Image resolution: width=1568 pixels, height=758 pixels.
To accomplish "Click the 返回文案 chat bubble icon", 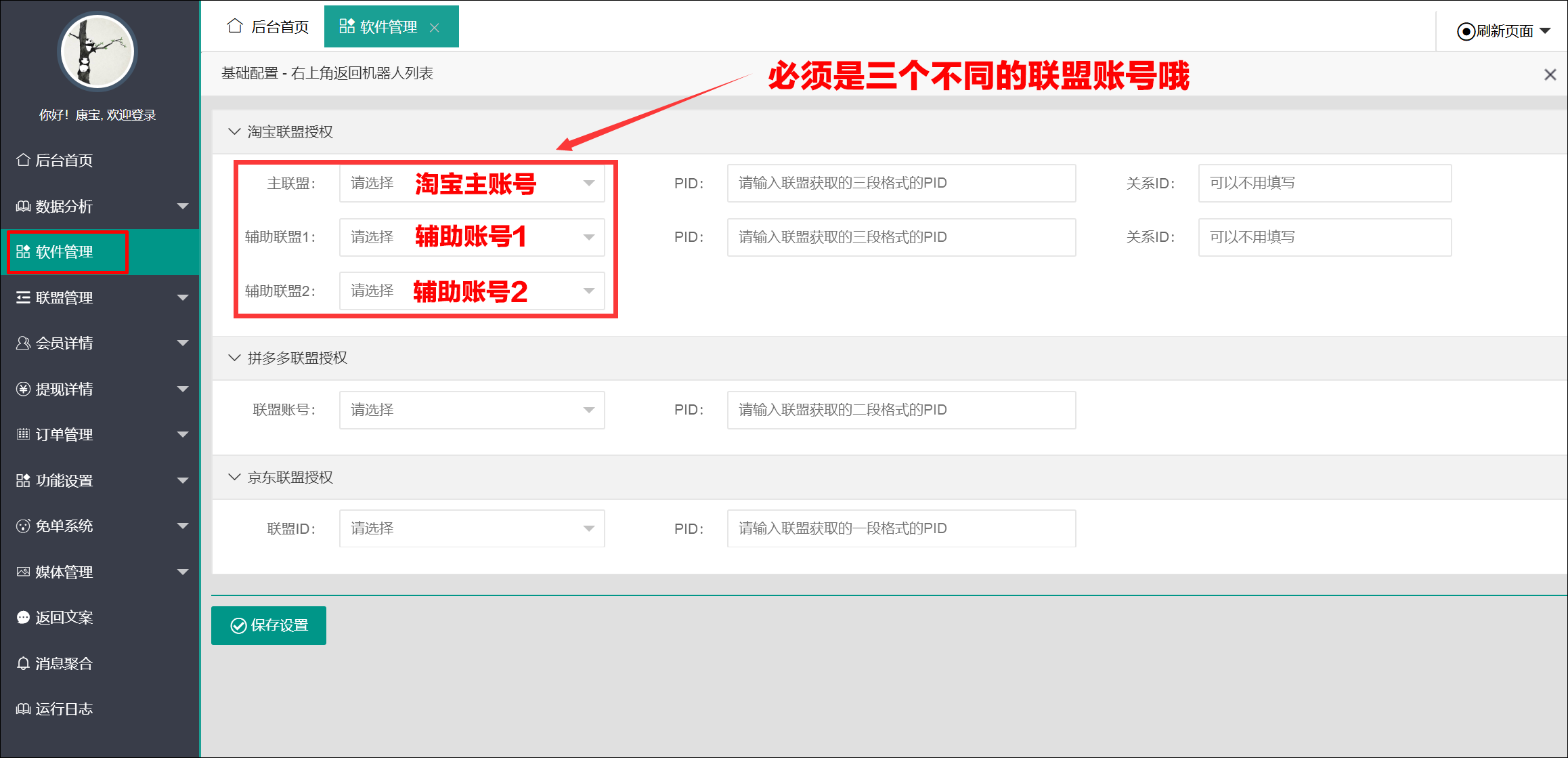I will pos(23,617).
